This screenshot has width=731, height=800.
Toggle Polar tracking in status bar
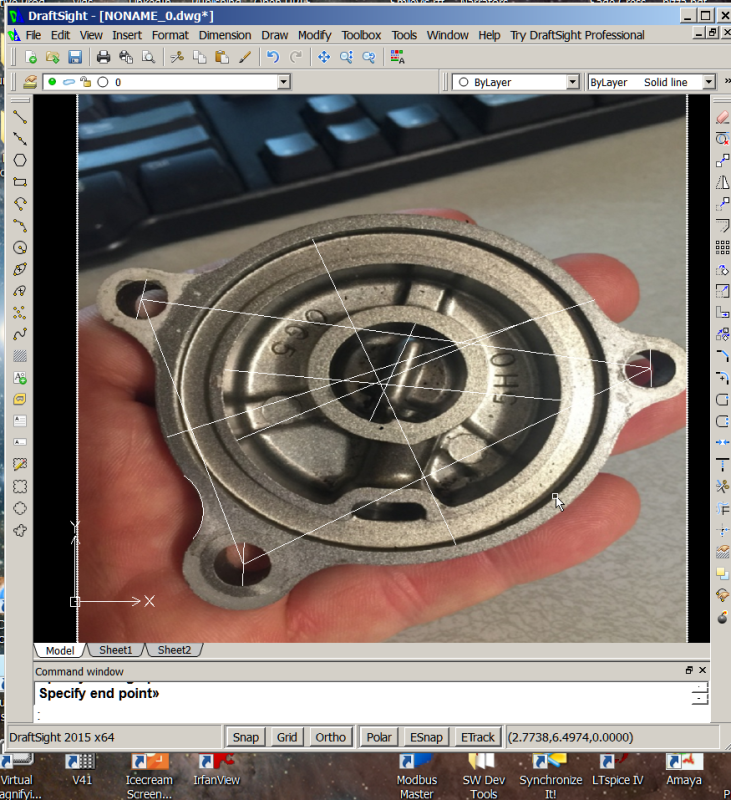point(379,737)
